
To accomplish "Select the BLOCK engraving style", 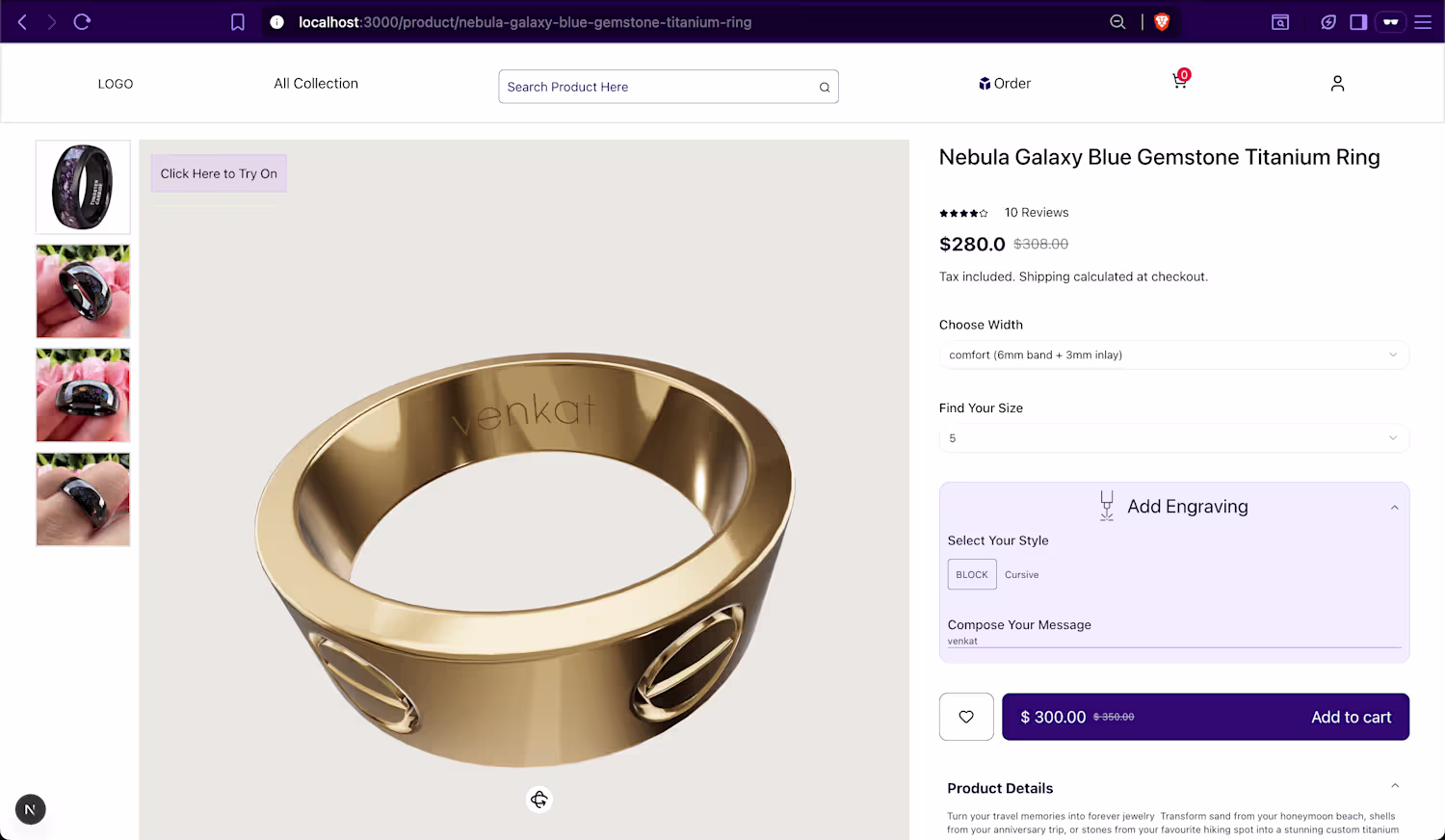I will click(972, 574).
